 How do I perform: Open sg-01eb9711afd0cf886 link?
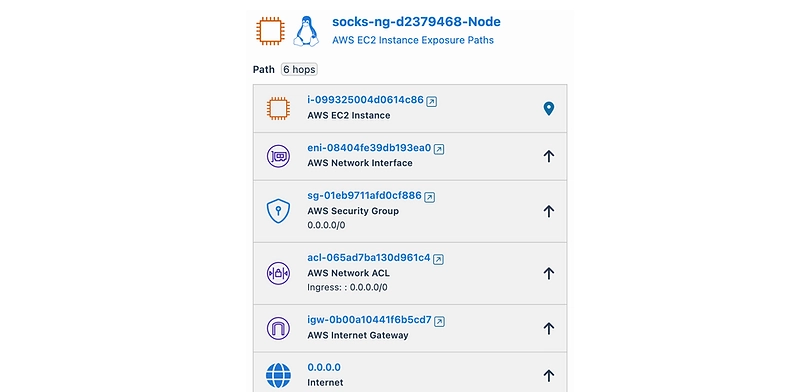(364, 195)
